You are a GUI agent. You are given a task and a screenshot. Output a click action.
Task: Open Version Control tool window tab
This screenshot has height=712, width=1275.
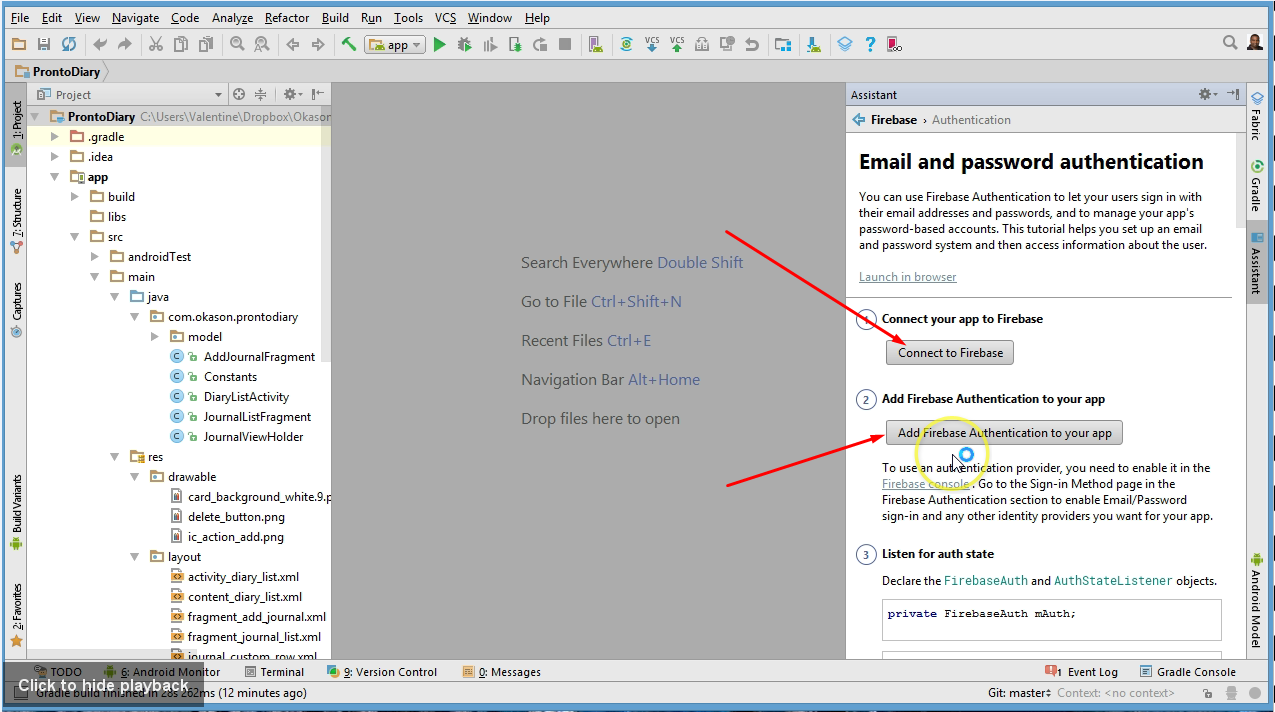point(382,672)
